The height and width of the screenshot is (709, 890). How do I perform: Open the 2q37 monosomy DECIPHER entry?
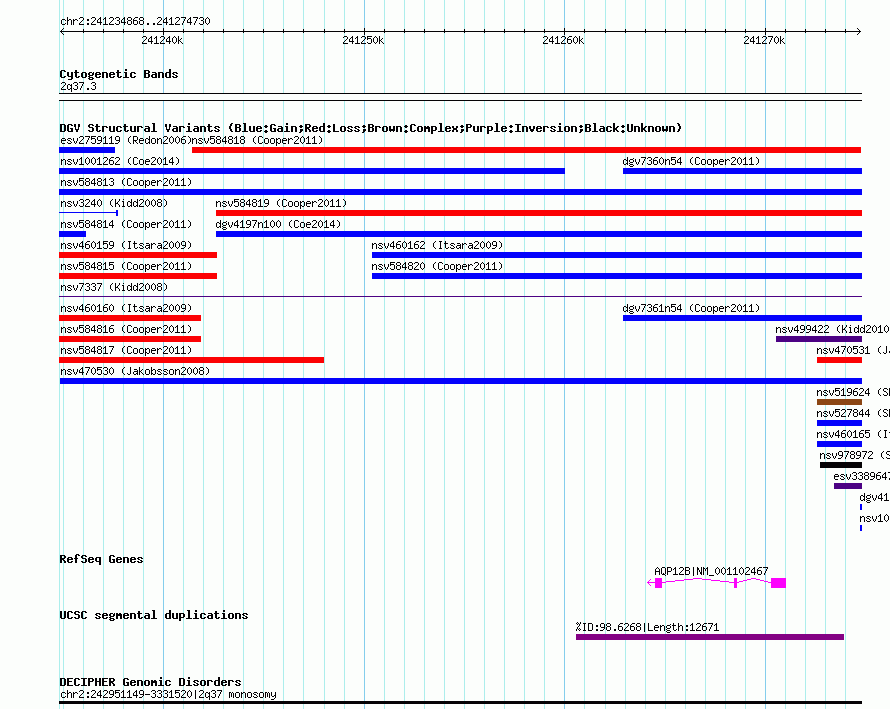pos(168,694)
